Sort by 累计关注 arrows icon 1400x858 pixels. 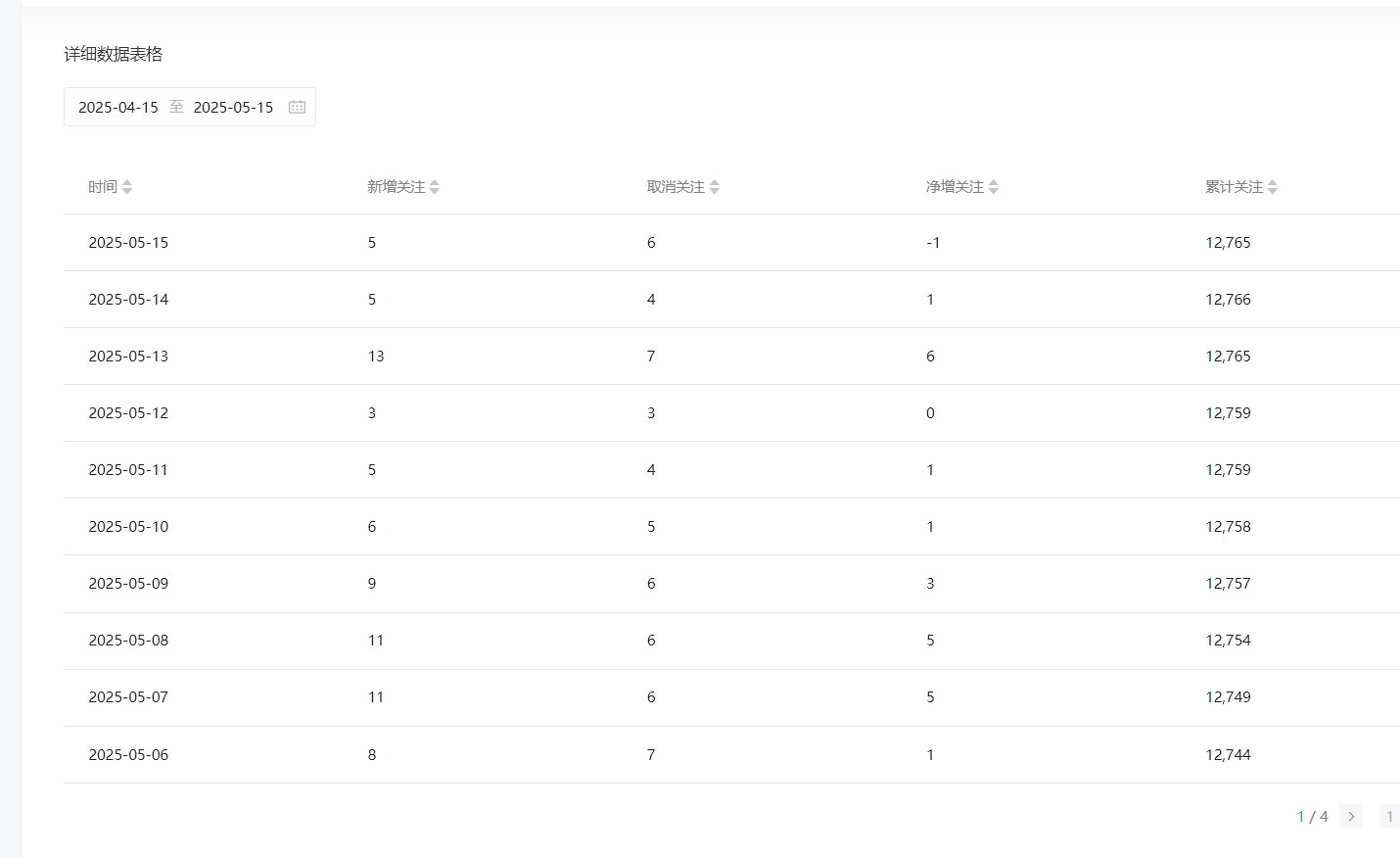point(1273,187)
